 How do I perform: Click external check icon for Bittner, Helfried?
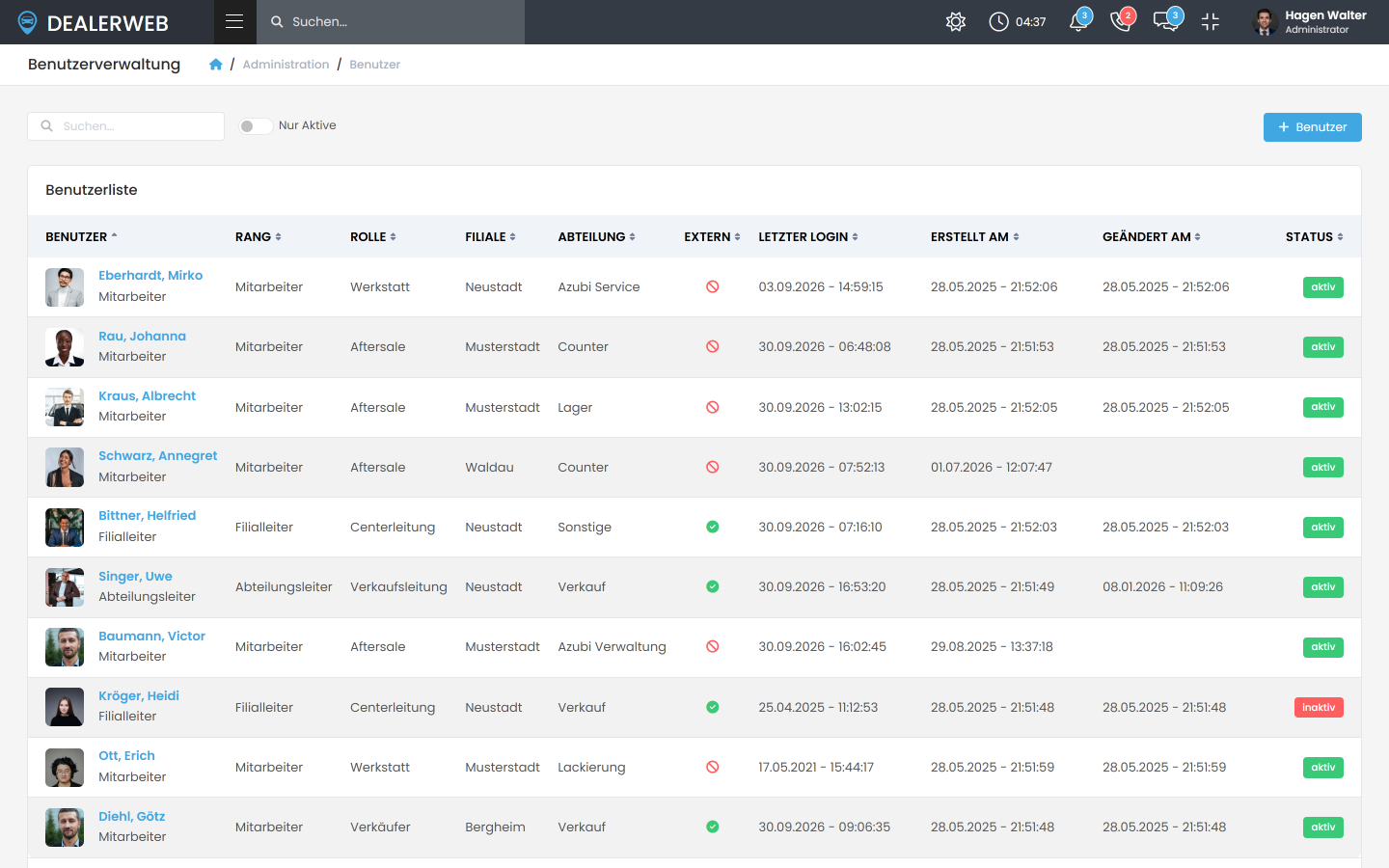pos(712,527)
